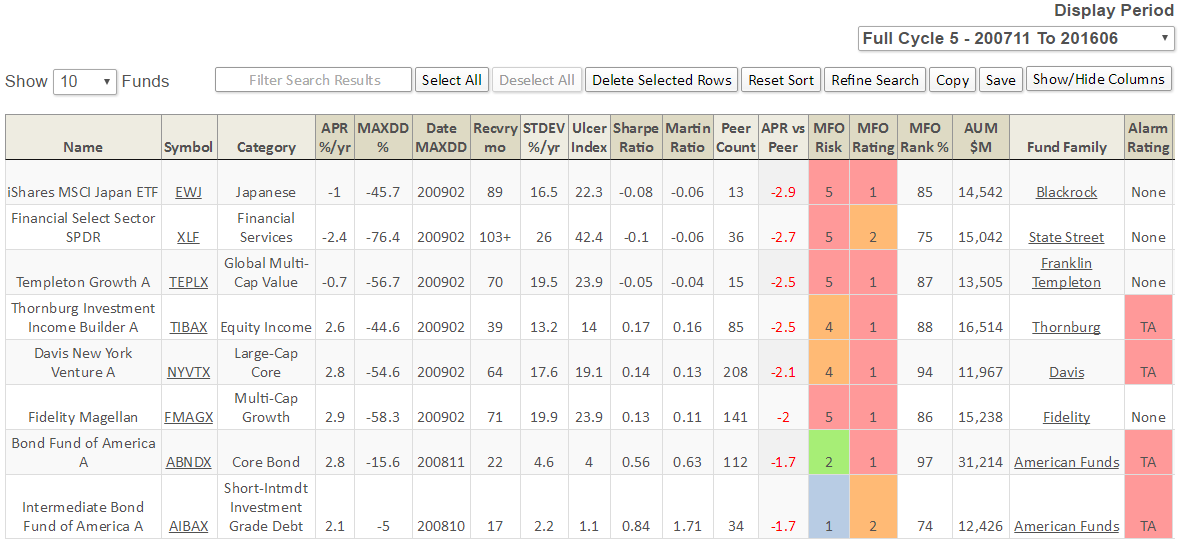1180x539 pixels.
Task: Sort by the AUM $M column header
Action: pos(981,137)
